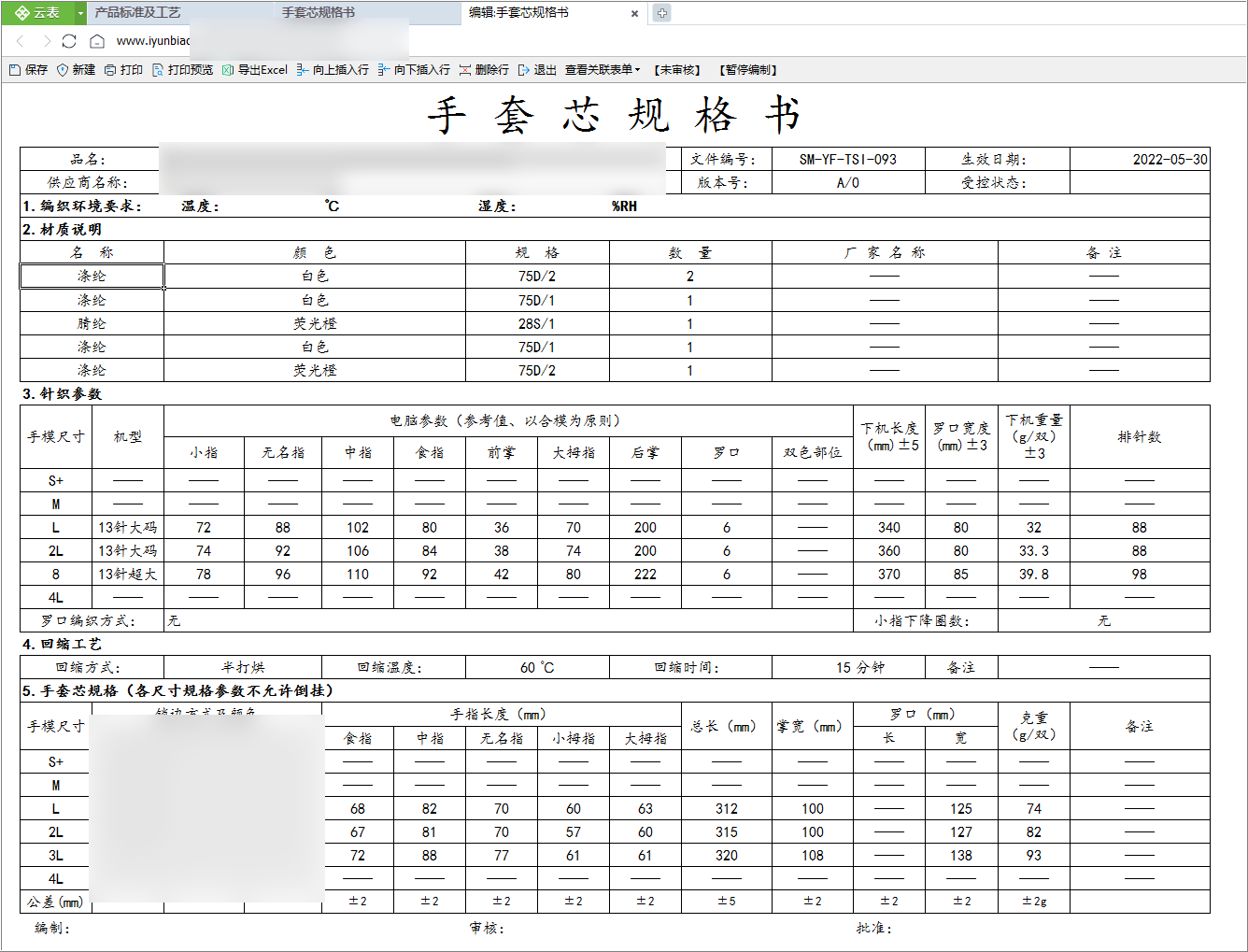
Task: Click the 掌宽 value 108
Action: point(813,856)
